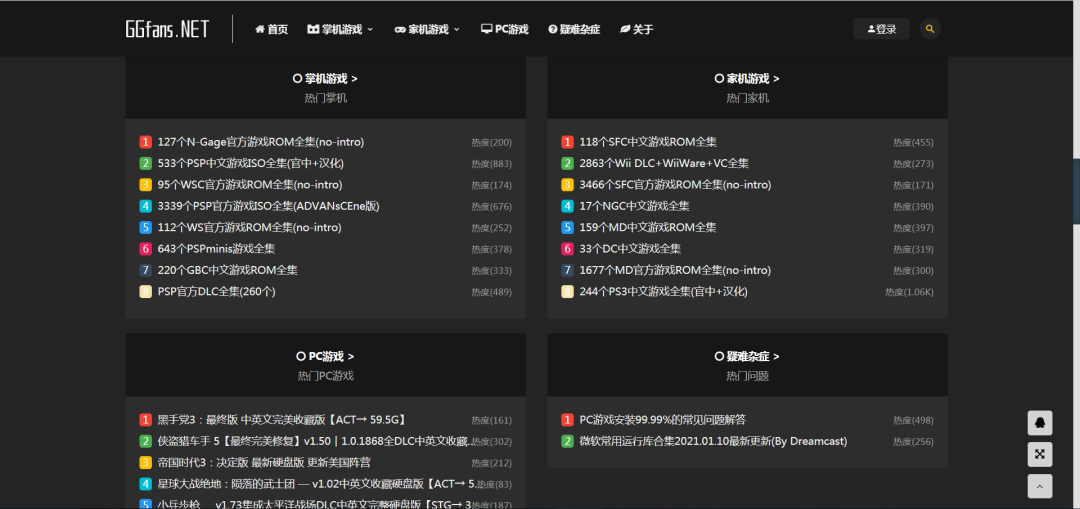
Task: Open PC游戏安装99.99%的常见问题解答 link
Action: coord(662,419)
